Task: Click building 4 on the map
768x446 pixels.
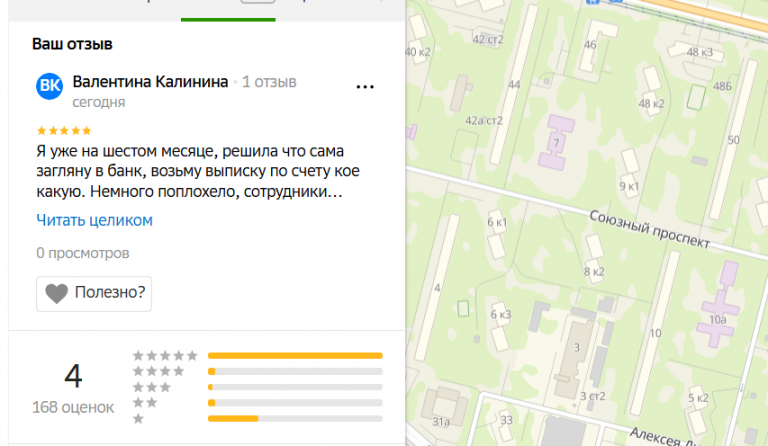Action: 437,288
